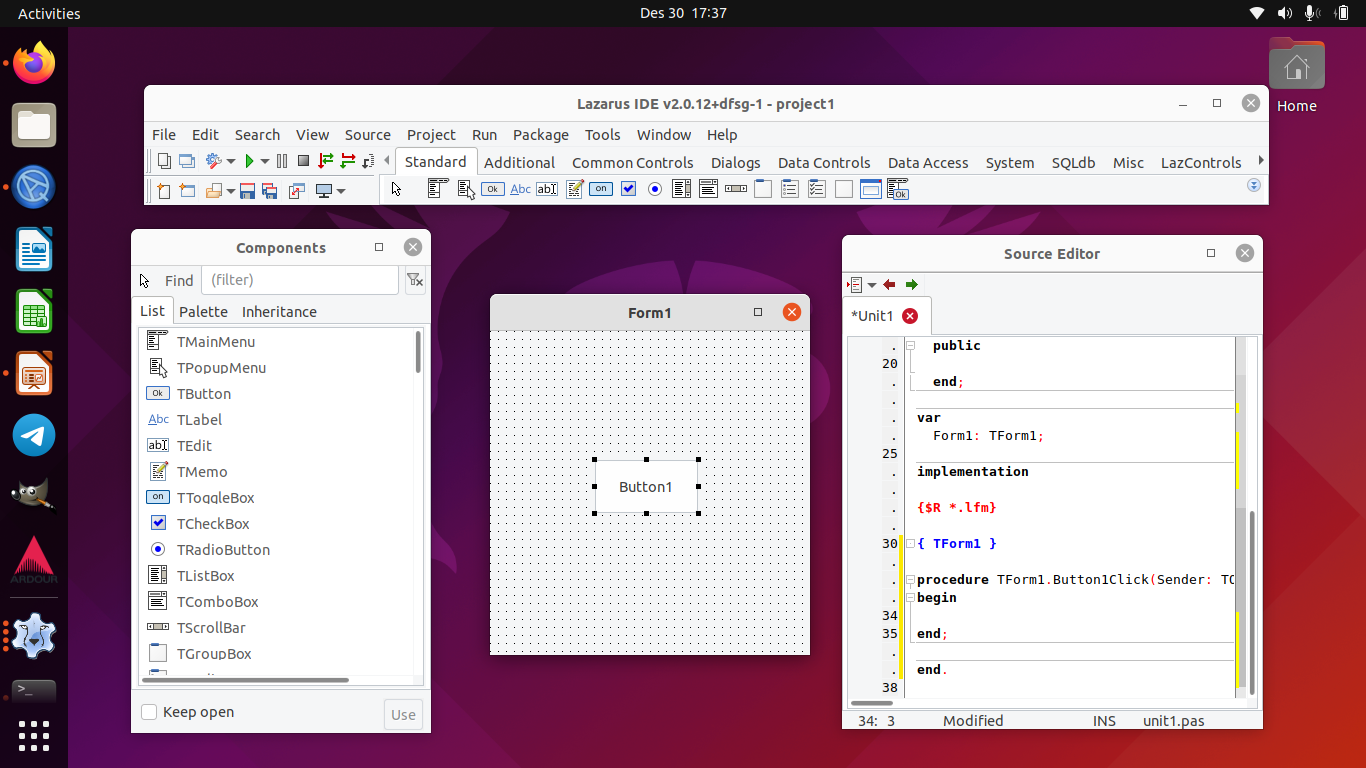1366x768 pixels.
Task: Pick the TFrame component in the palette
Action: [x=871, y=189]
